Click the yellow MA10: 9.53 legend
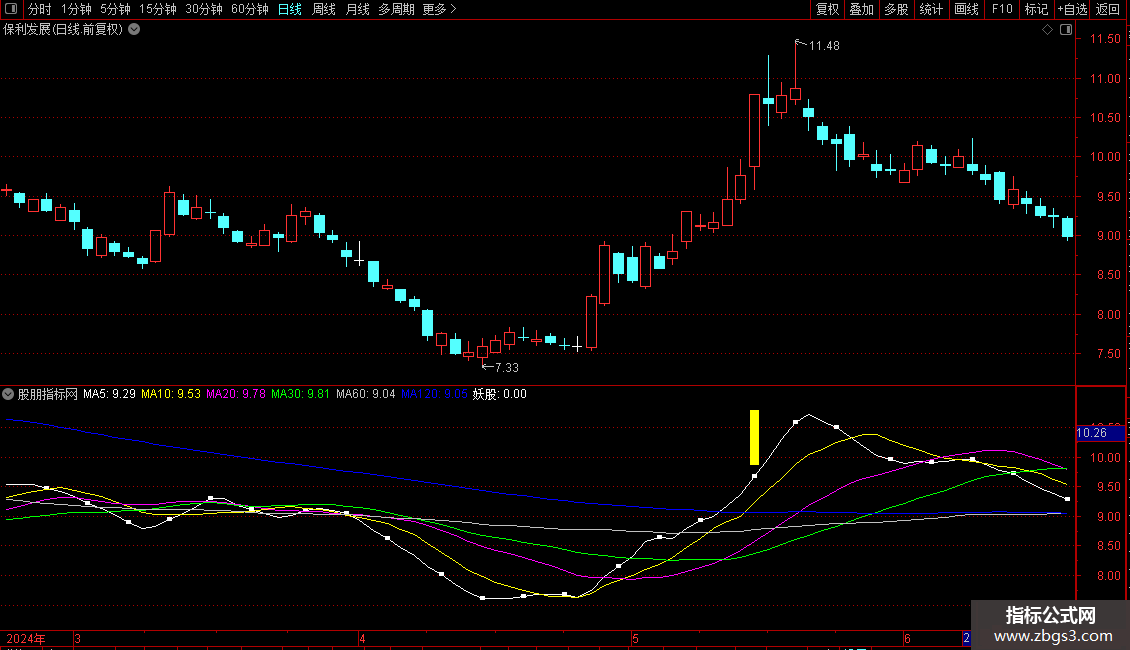 [171, 394]
